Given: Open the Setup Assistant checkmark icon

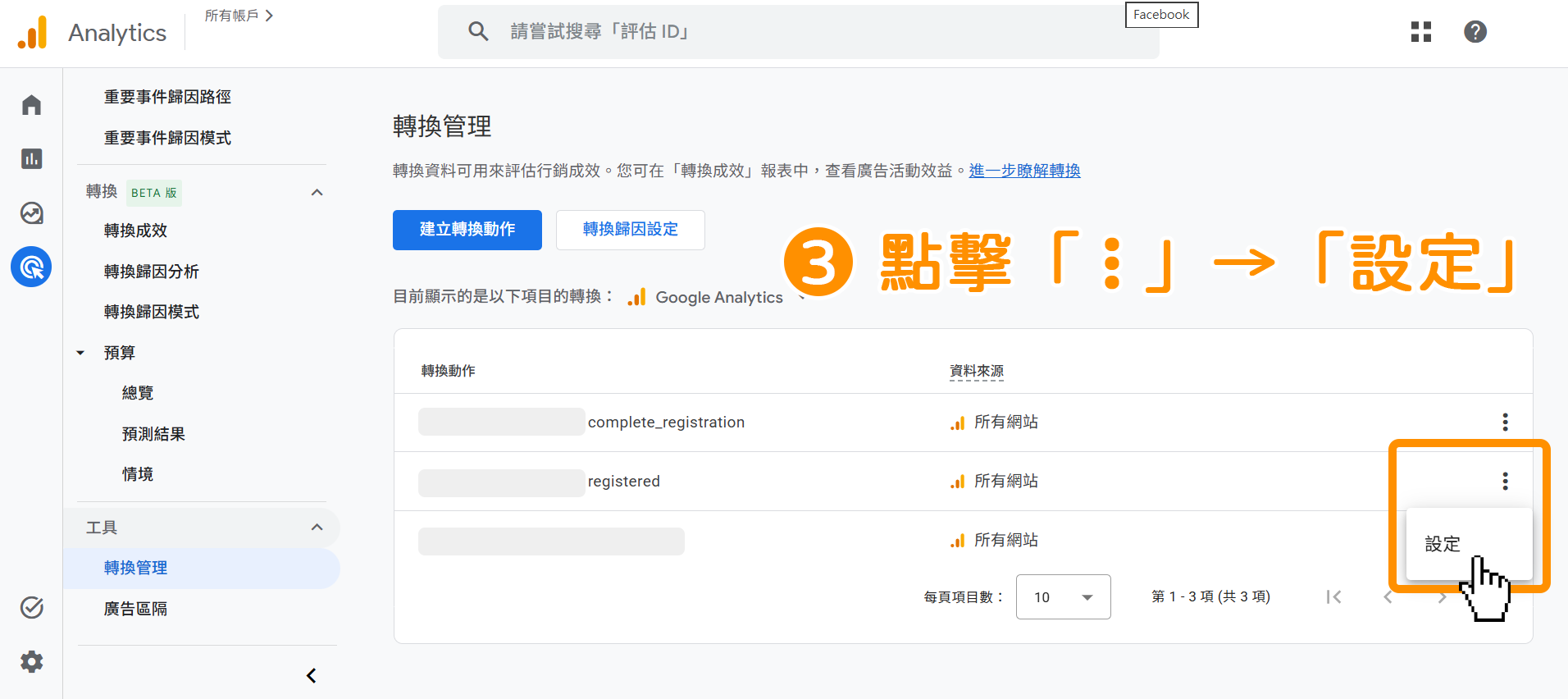Looking at the screenshot, I should point(31,608).
